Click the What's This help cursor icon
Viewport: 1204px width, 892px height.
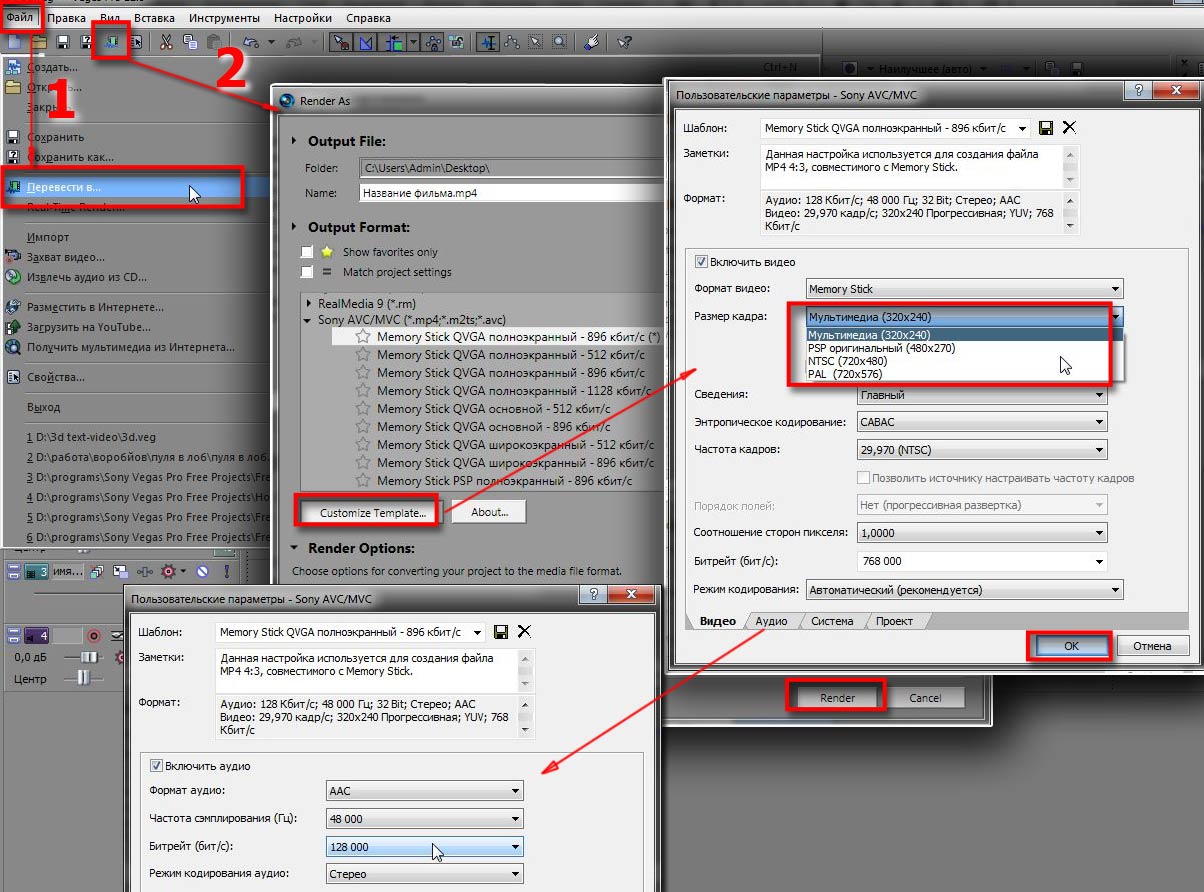point(624,42)
